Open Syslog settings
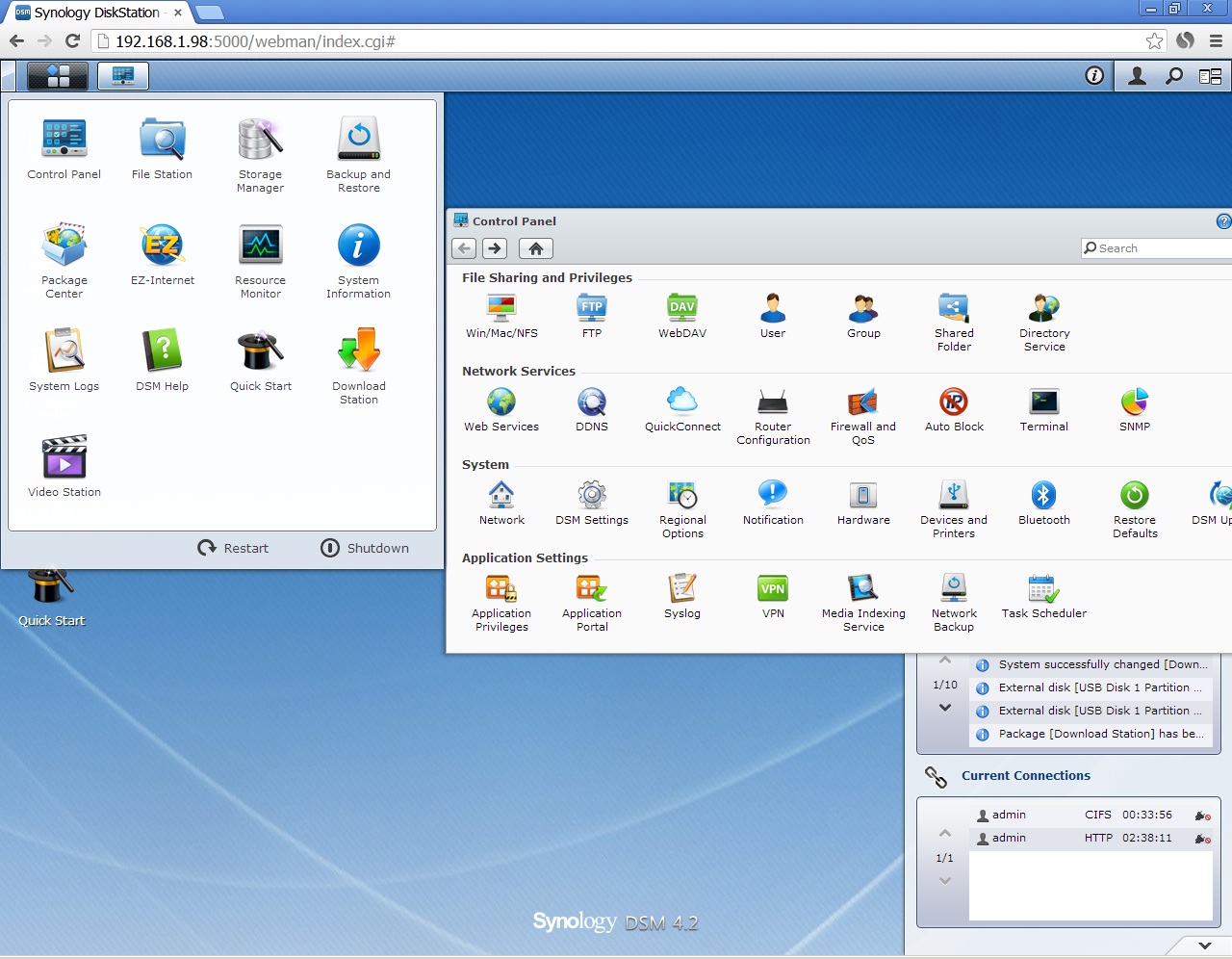1232x959 pixels. (x=682, y=597)
